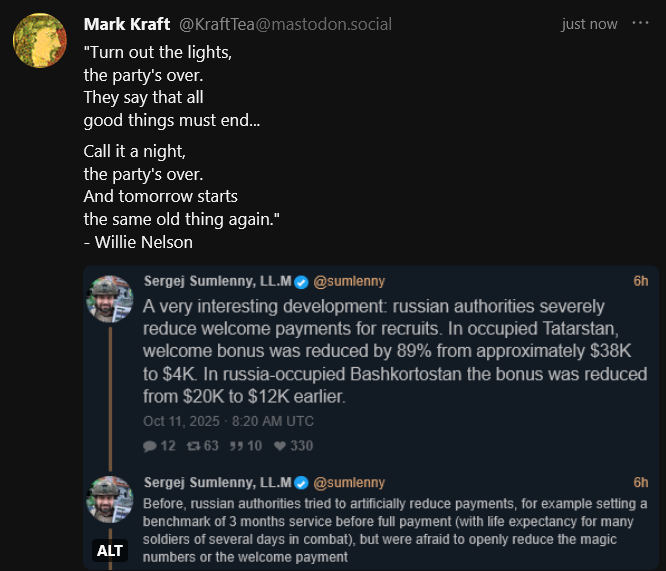Image resolution: width=666 pixels, height=571 pixels.
Task: Click Mark Kraft's profile avatar
Action: click(39, 41)
